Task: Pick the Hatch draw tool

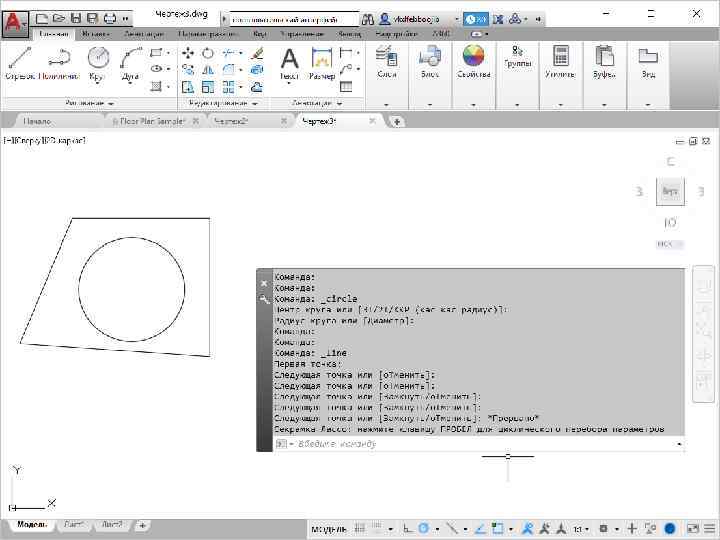Action: (x=156, y=86)
